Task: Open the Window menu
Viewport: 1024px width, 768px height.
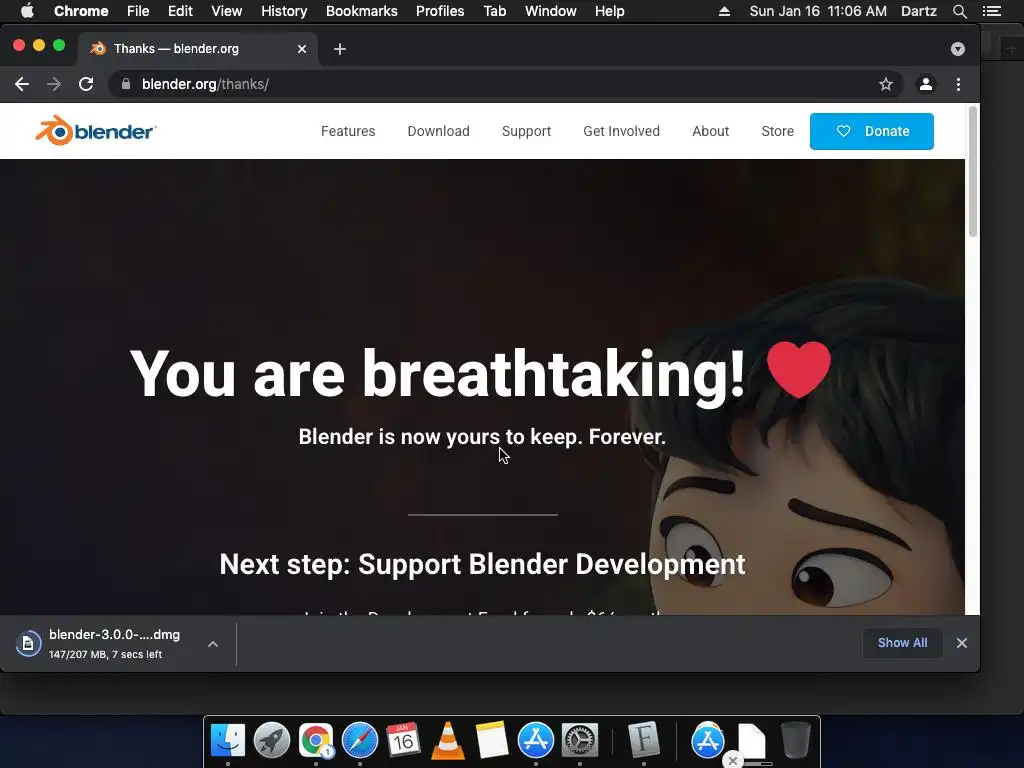Action: [x=551, y=11]
